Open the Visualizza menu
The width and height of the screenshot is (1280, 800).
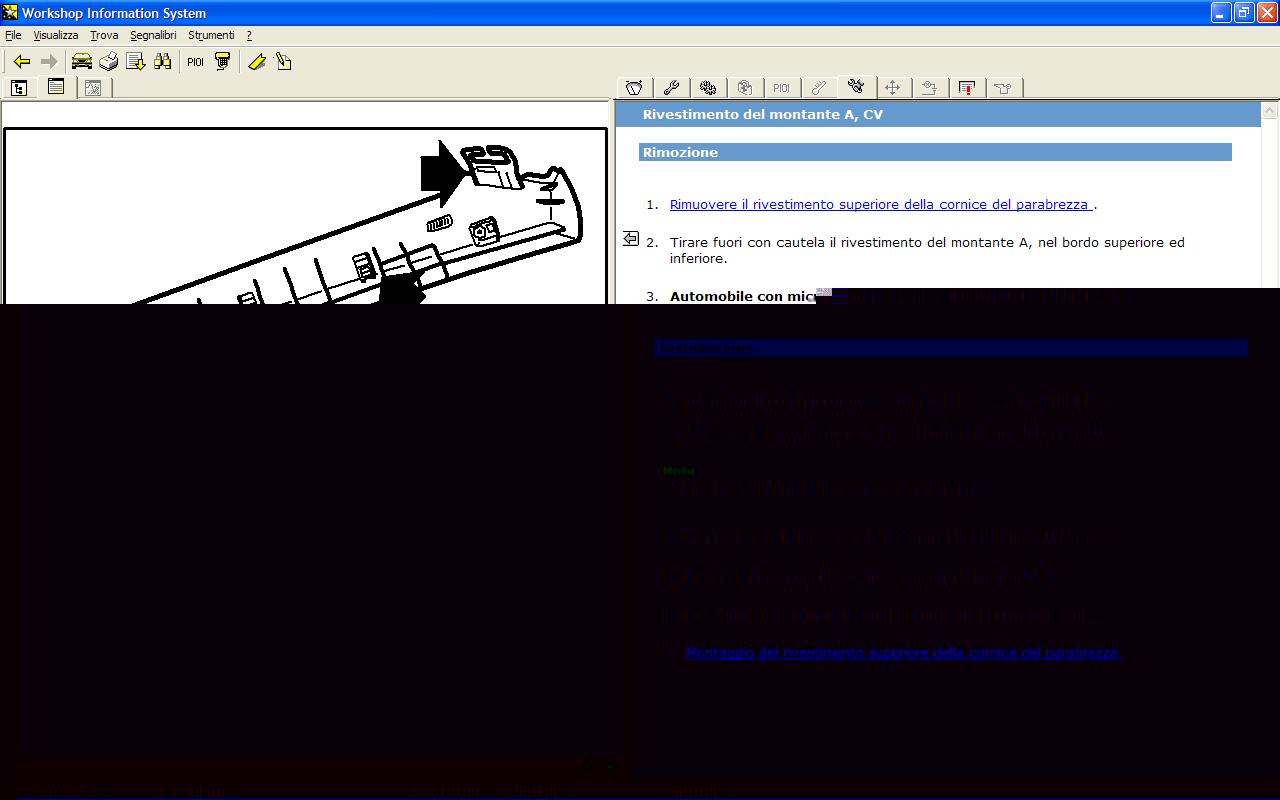click(x=55, y=35)
